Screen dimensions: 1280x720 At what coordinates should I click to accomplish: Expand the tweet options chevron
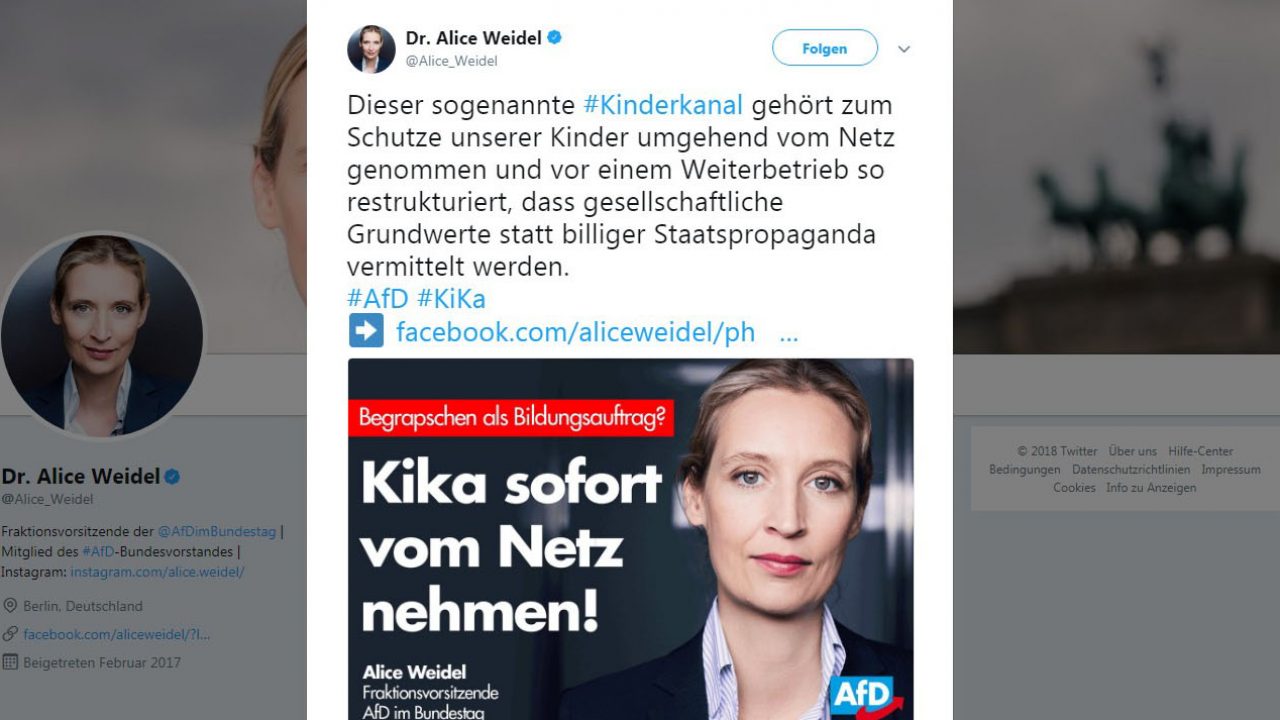click(x=904, y=49)
